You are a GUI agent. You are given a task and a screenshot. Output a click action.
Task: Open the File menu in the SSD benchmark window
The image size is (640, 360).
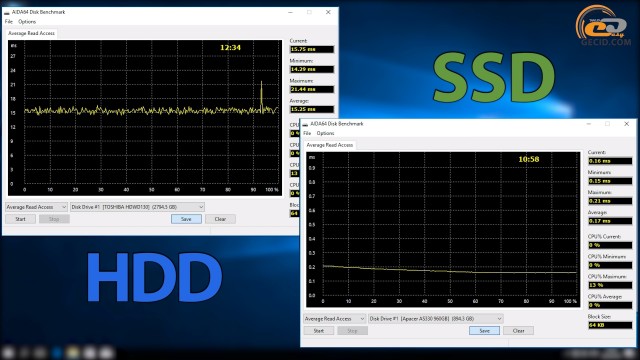coord(307,133)
